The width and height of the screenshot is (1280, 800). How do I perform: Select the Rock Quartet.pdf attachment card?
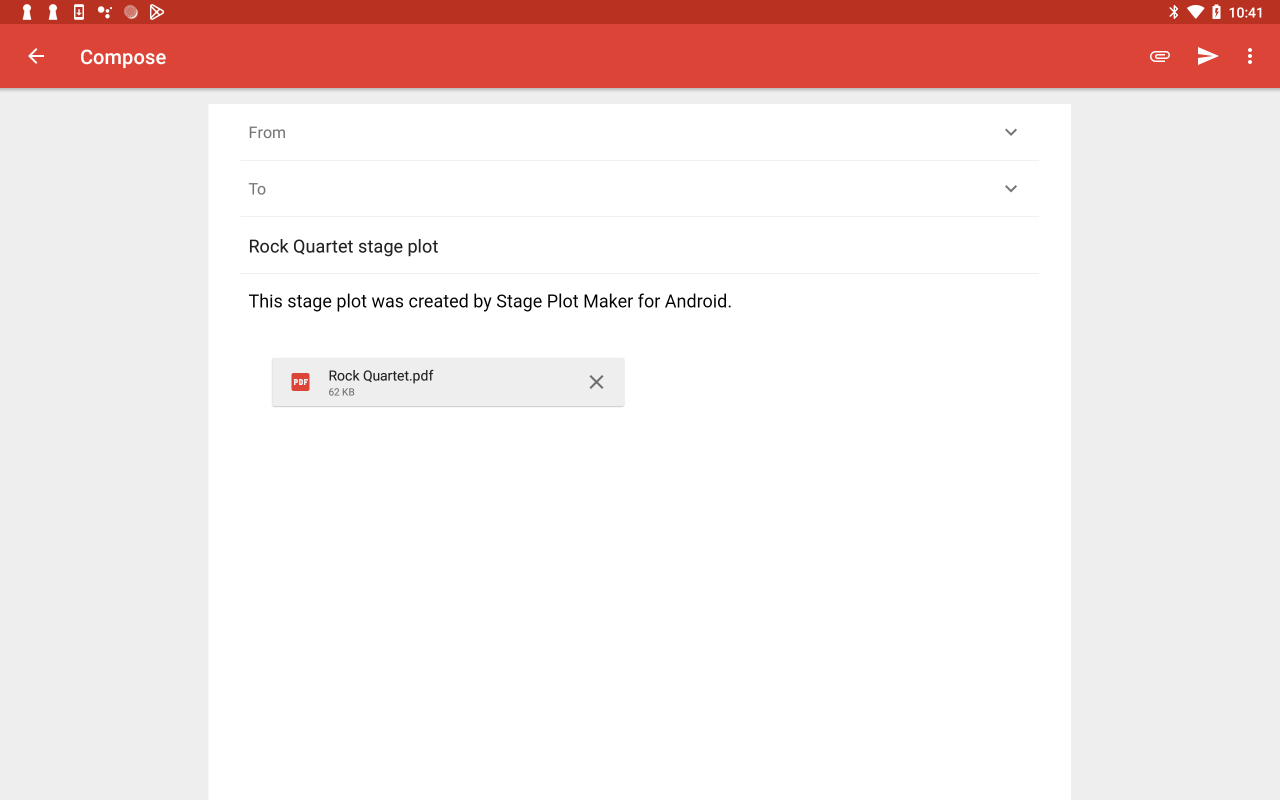pyautogui.click(x=448, y=382)
